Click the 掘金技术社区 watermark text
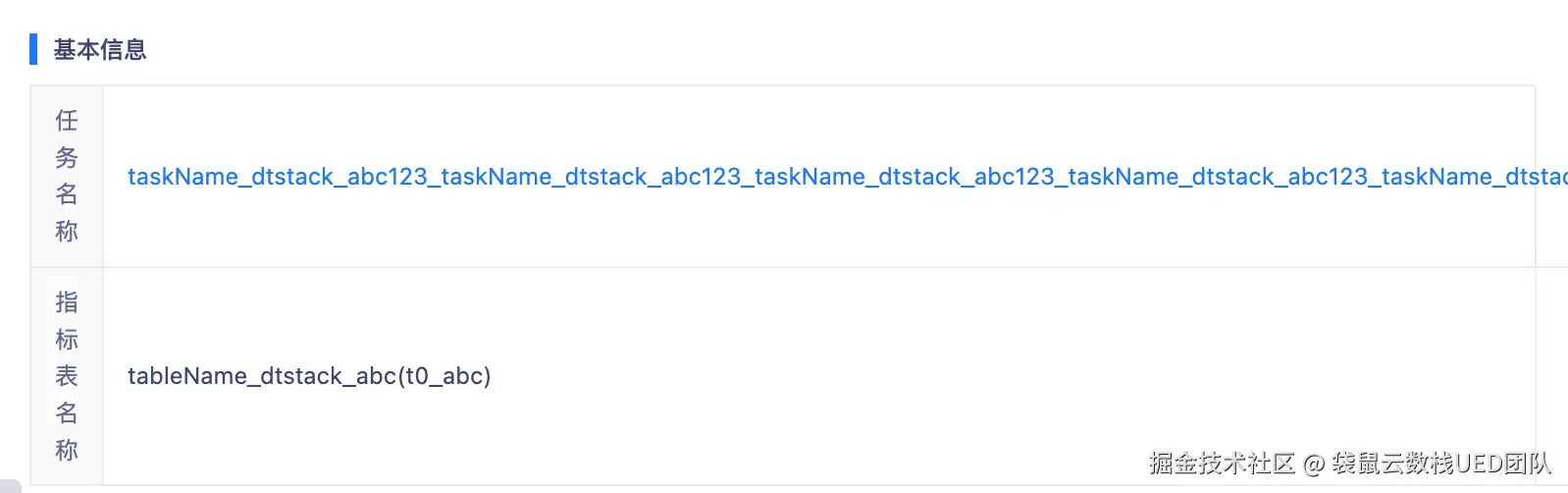 coord(1222,463)
